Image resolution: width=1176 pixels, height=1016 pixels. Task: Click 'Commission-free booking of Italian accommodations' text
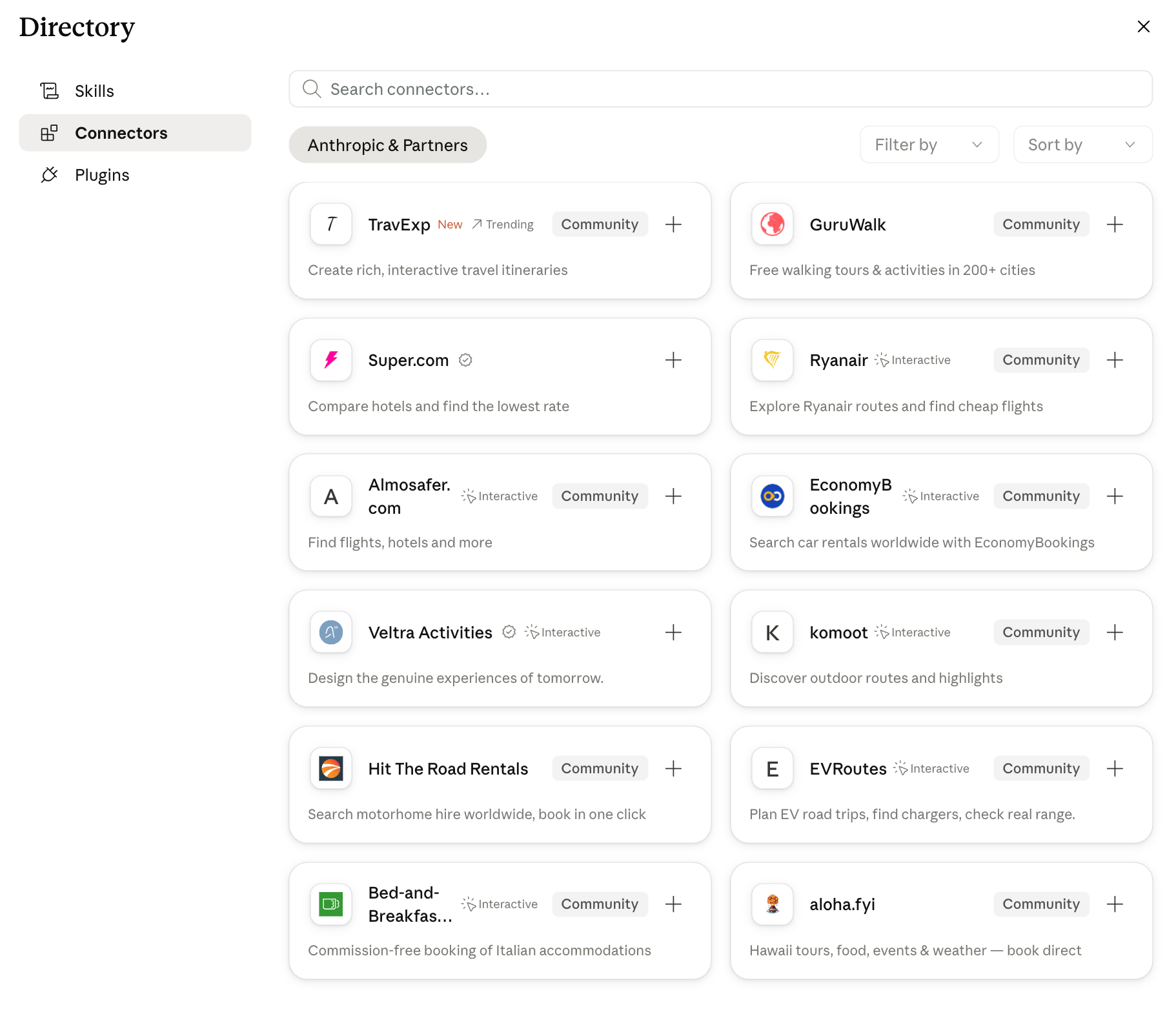click(x=480, y=951)
